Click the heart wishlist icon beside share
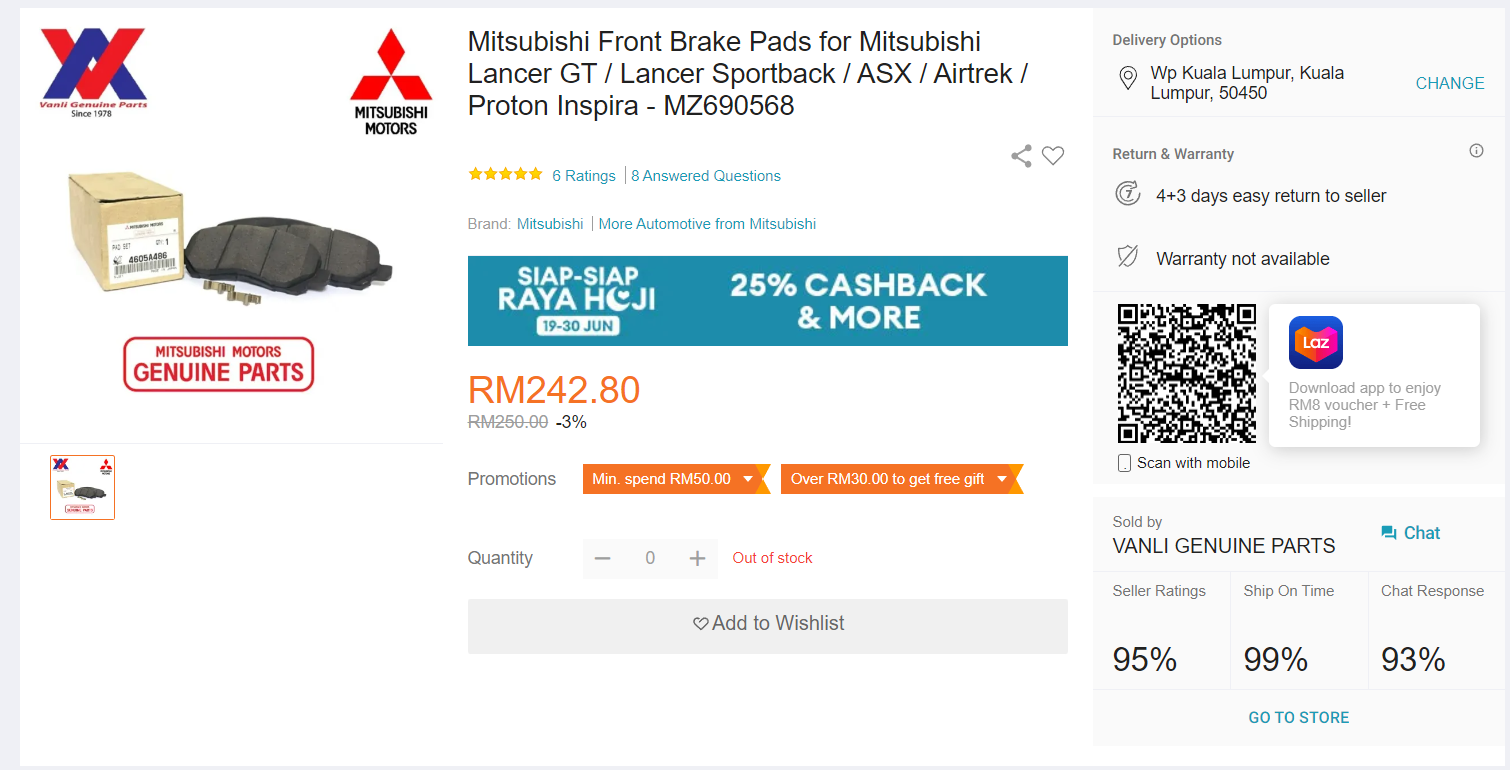Viewport: 1510px width, 770px height. pyautogui.click(x=1053, y=156)
